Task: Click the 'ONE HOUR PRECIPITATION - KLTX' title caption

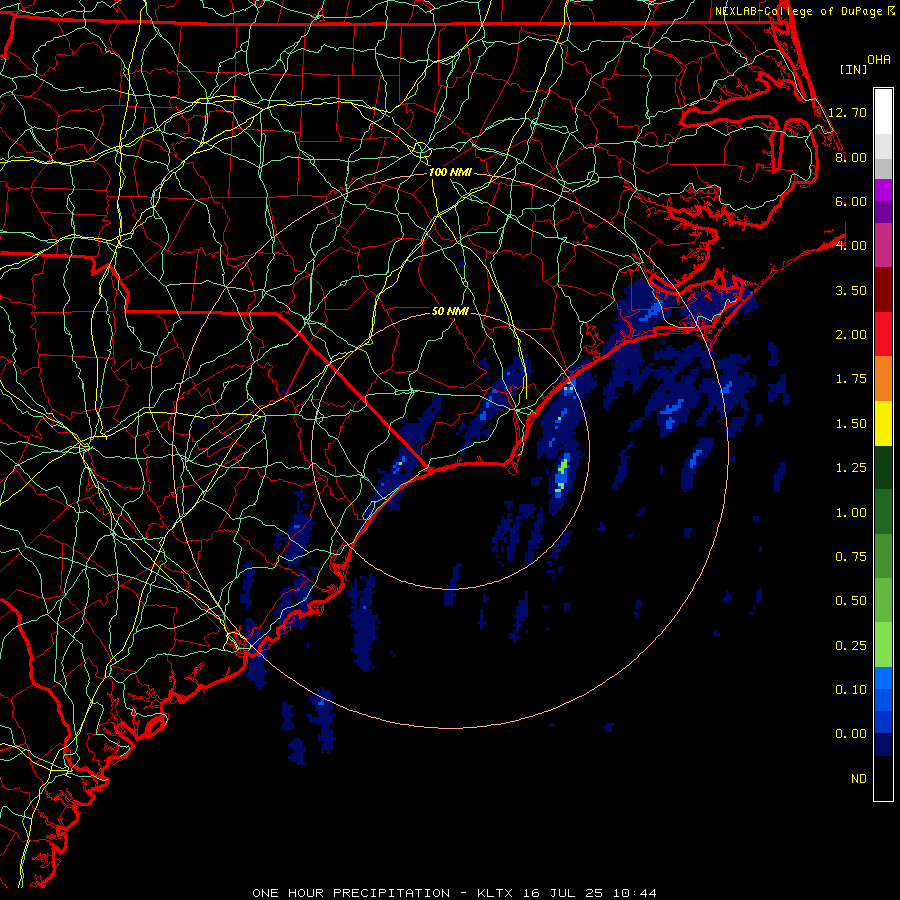Action: (x=382, y=893)
